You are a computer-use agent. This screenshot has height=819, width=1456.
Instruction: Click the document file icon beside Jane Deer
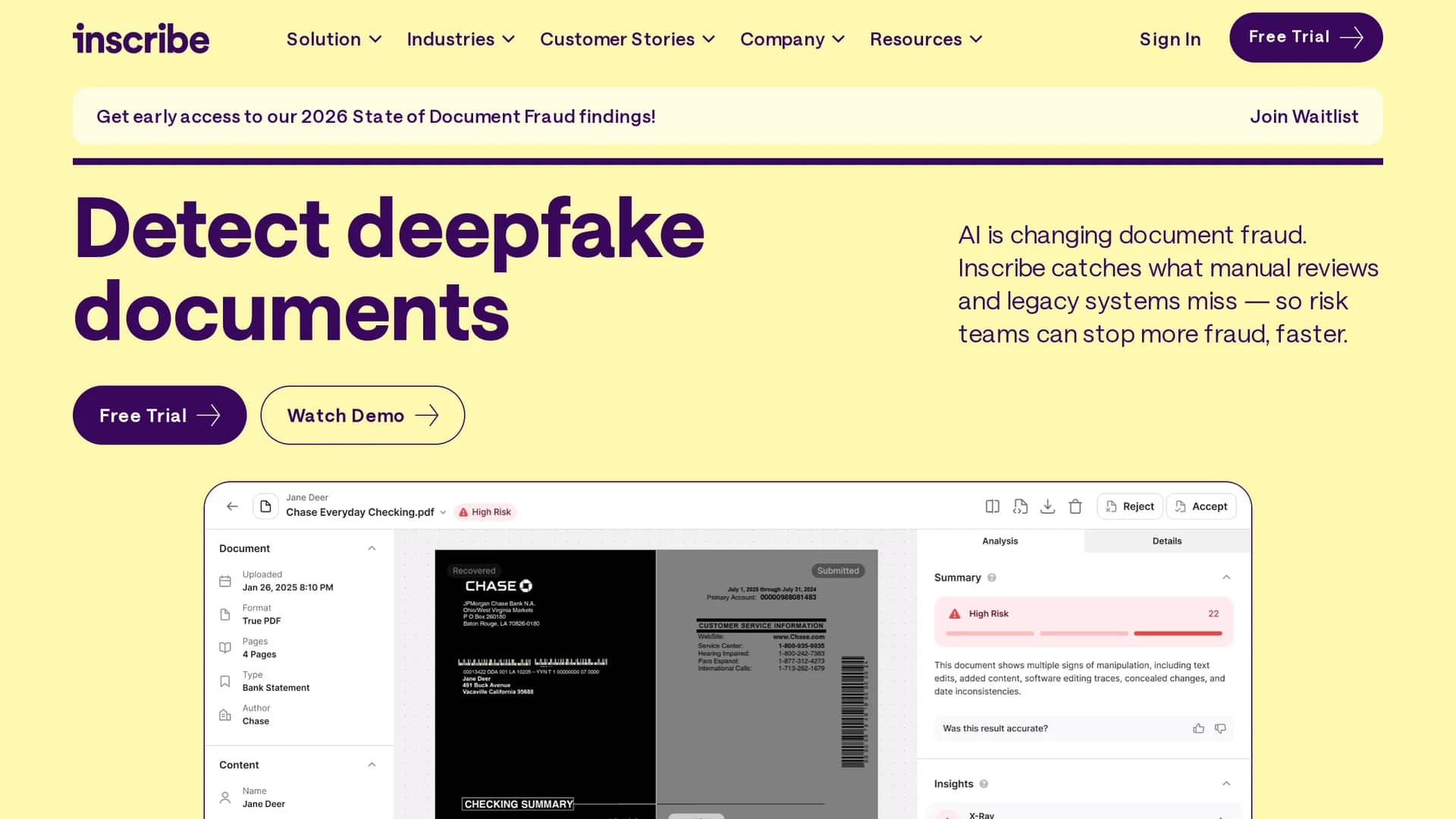[265, 506]
